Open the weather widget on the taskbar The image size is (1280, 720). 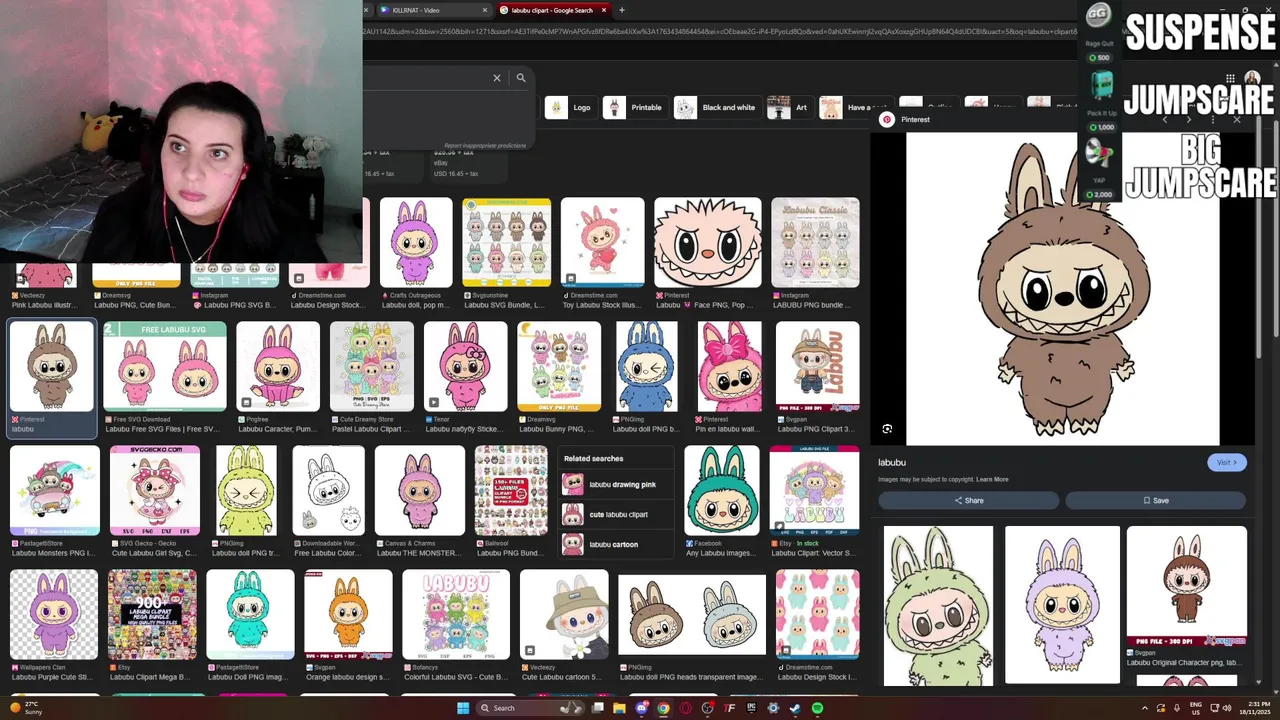[25, 708]
